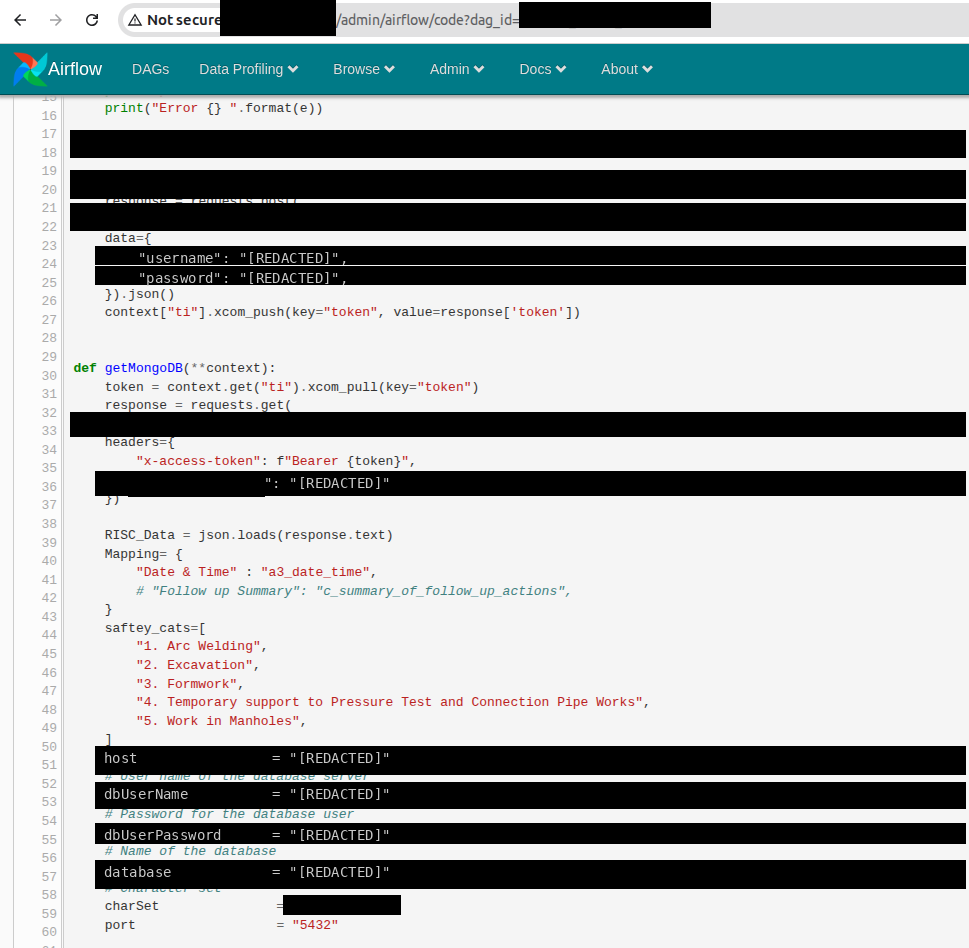
Task: Click the port "5432" value
Action: (315, 925)
